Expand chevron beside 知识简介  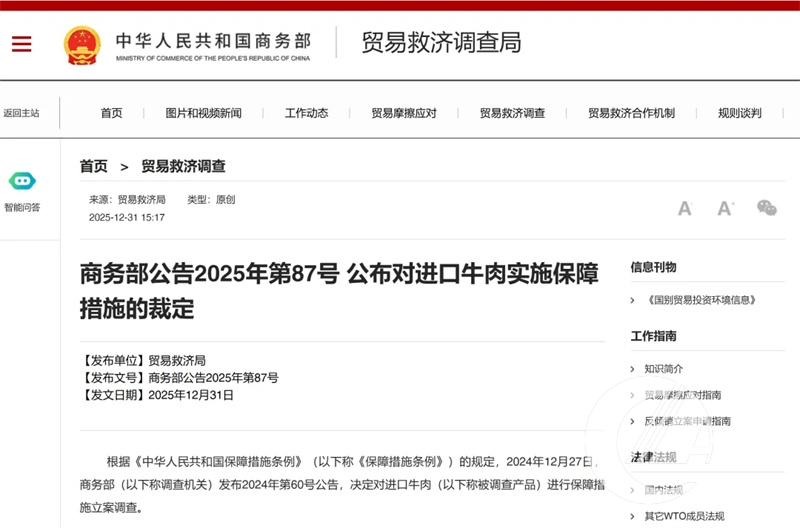pyautogui.click(x=633, y=369)
